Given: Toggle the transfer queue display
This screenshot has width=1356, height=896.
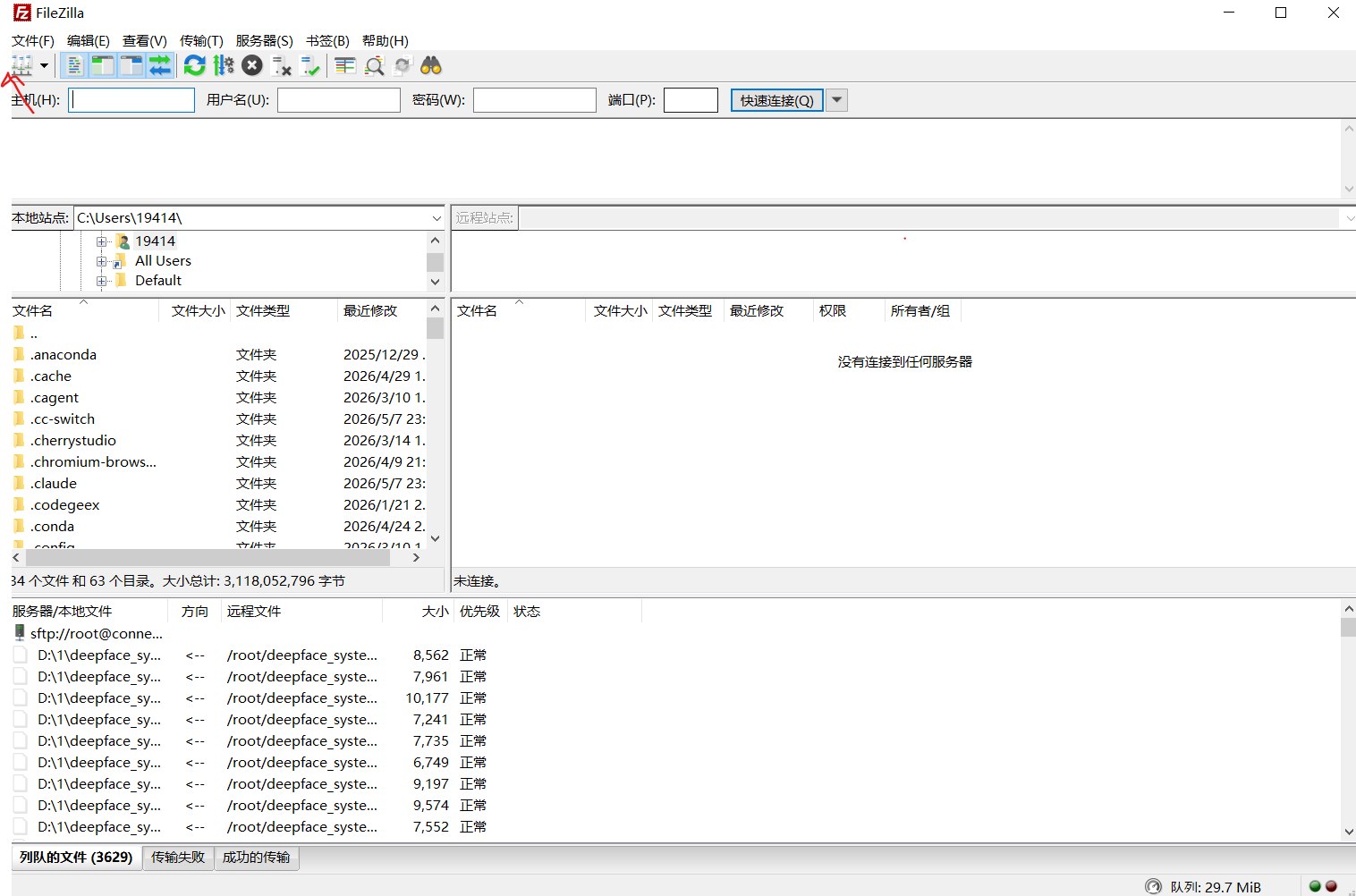Looking at the screenshot, I should 160,65.
